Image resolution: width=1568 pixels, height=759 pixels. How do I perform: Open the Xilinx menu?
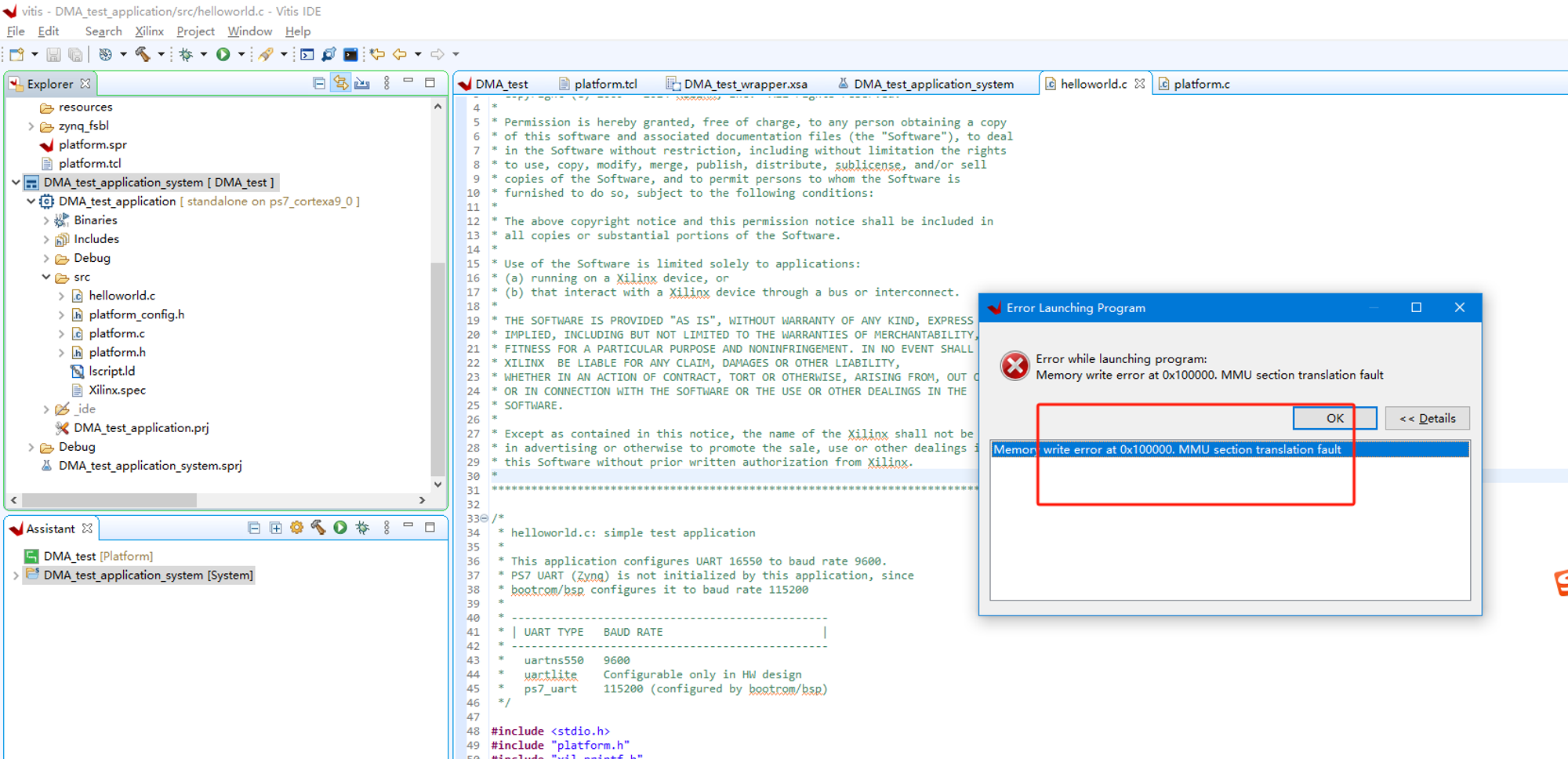click(x=149, y=31)
